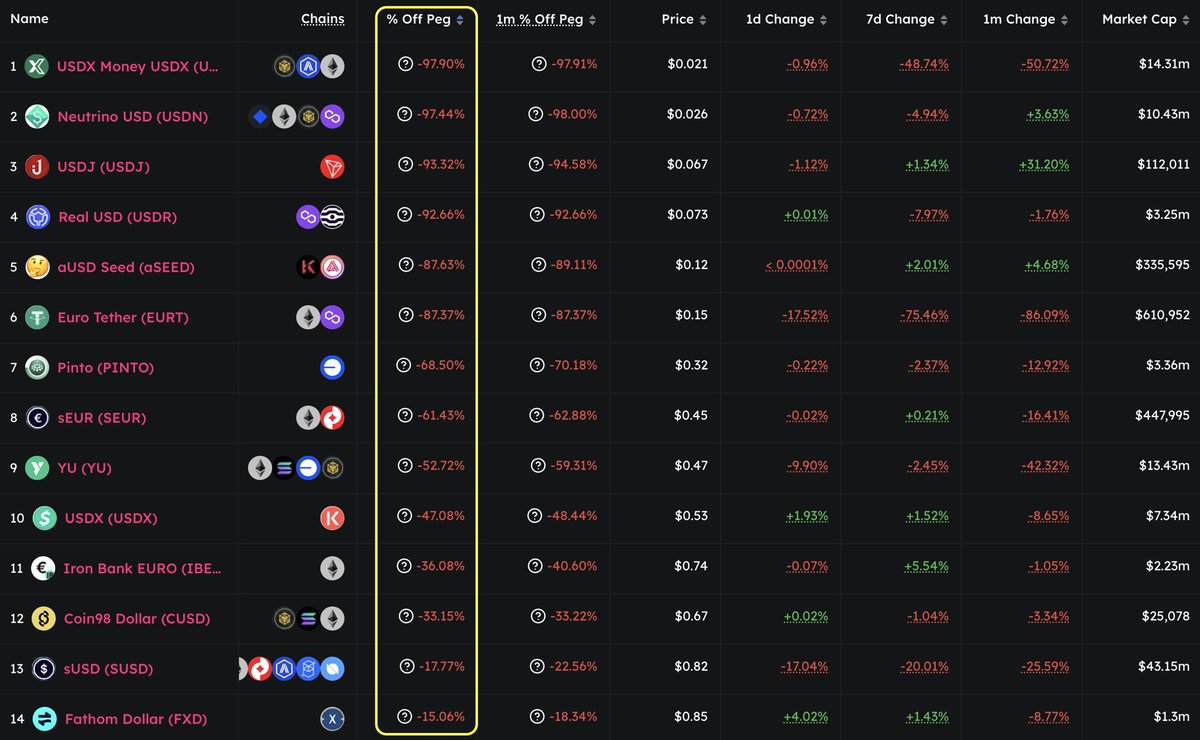Click the YU green coin icon
The height and width of the screenshot is (740, 1200).
click(37, 467)
